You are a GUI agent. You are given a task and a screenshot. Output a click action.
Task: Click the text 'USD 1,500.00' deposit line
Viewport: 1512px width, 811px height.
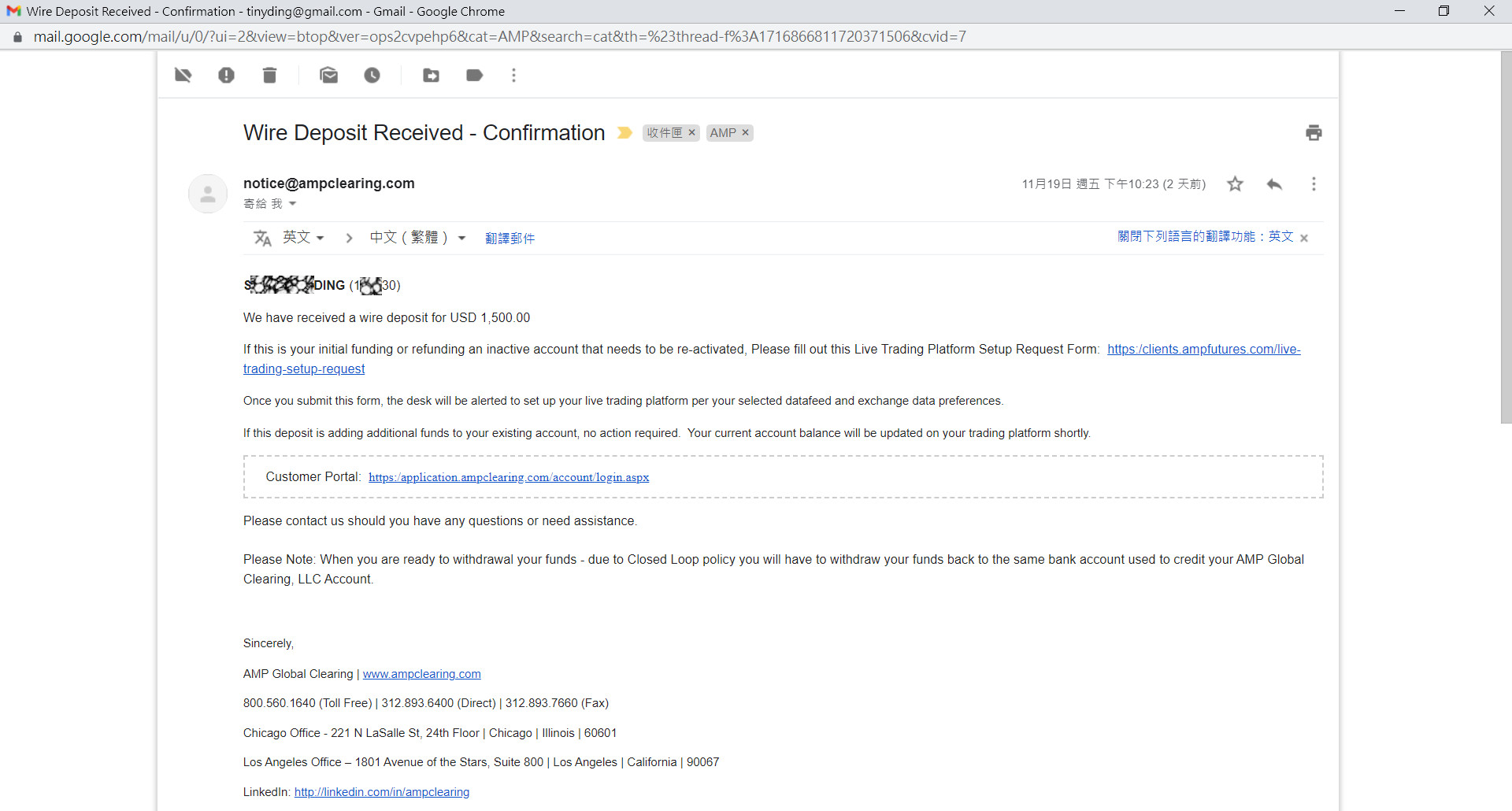coord(387,317)
